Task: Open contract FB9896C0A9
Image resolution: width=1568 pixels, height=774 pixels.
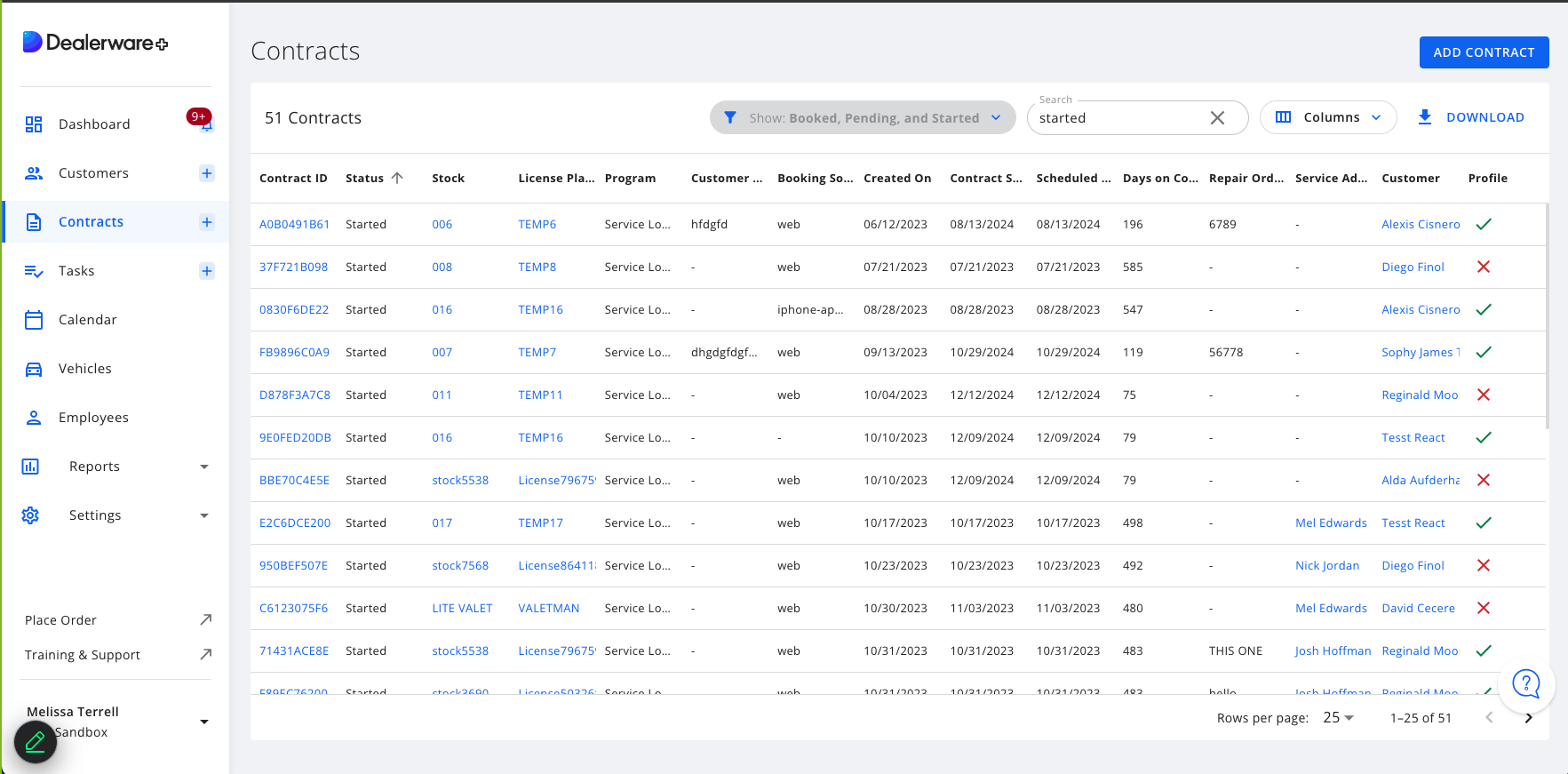Action: coord(294,352)
